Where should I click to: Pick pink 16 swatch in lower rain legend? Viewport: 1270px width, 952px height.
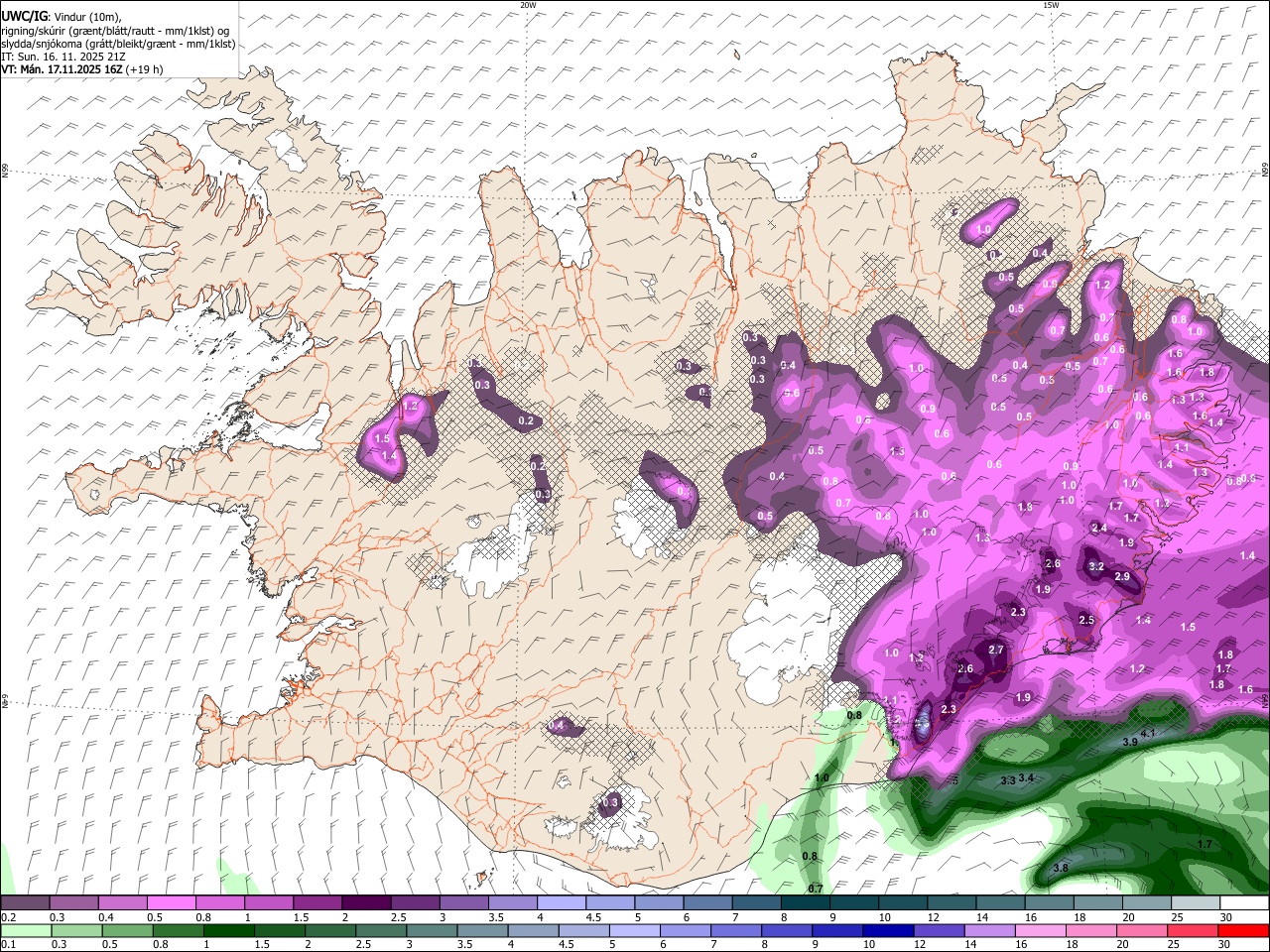1040,931
